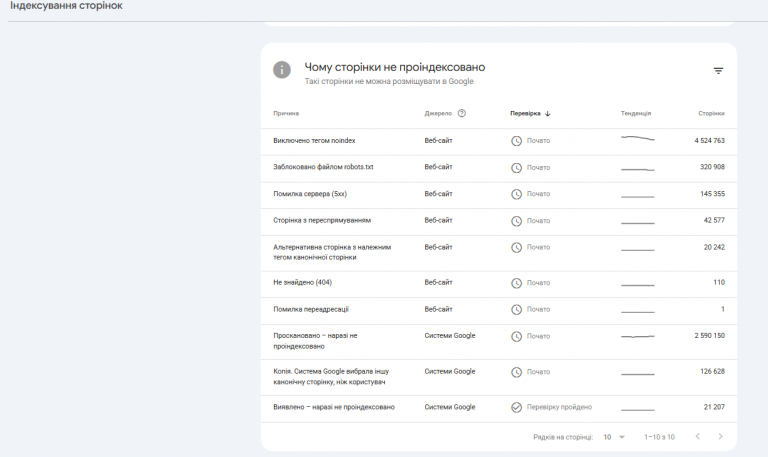Image resolution: width=768 pixels, height=457 pixels.
Task: Open 'Помилка переадресації' reason
Action: pyautogui.click(x=311, y=310)
